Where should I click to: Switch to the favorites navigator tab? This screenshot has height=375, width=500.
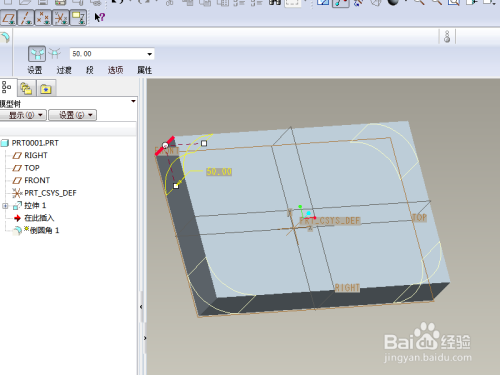[x=46, y=89]
